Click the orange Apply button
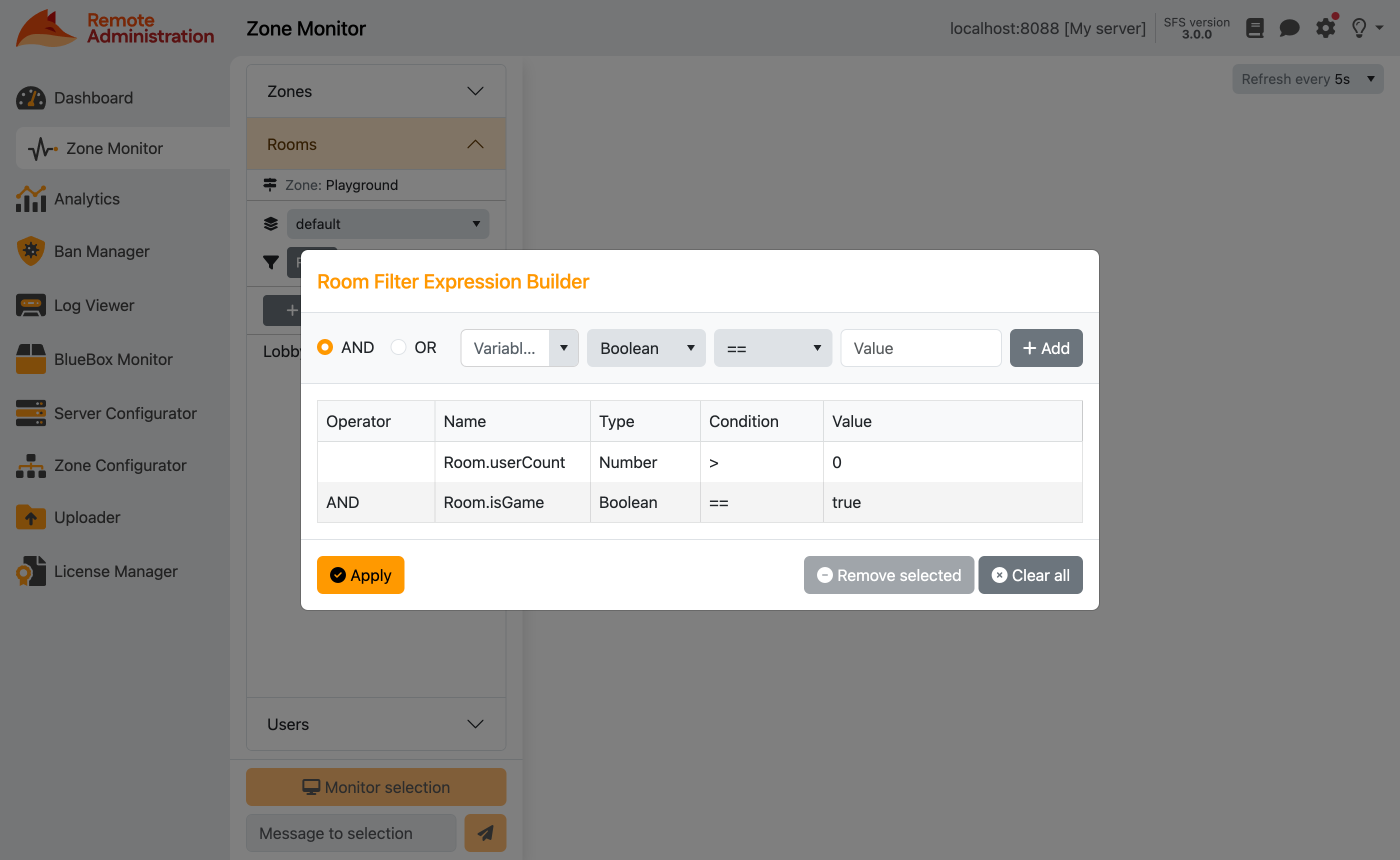1400x860 pixels. (x=360, y=575)
